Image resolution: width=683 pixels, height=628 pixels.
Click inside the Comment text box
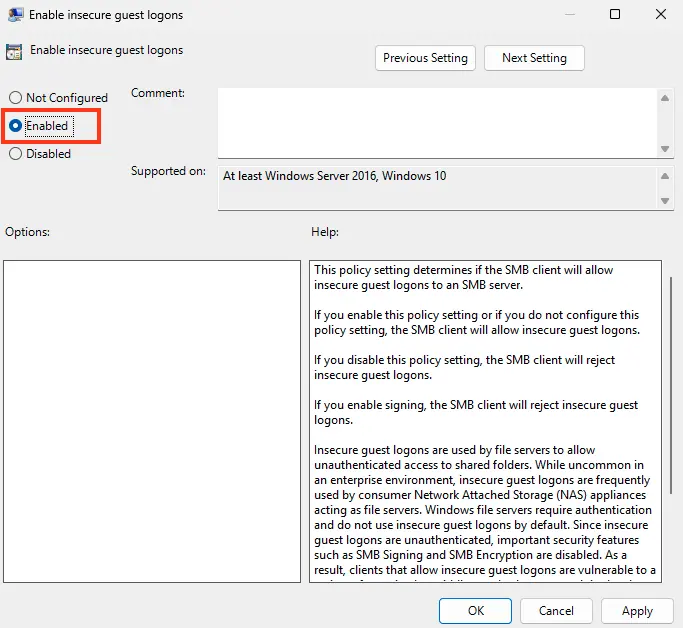pos(436,121)
